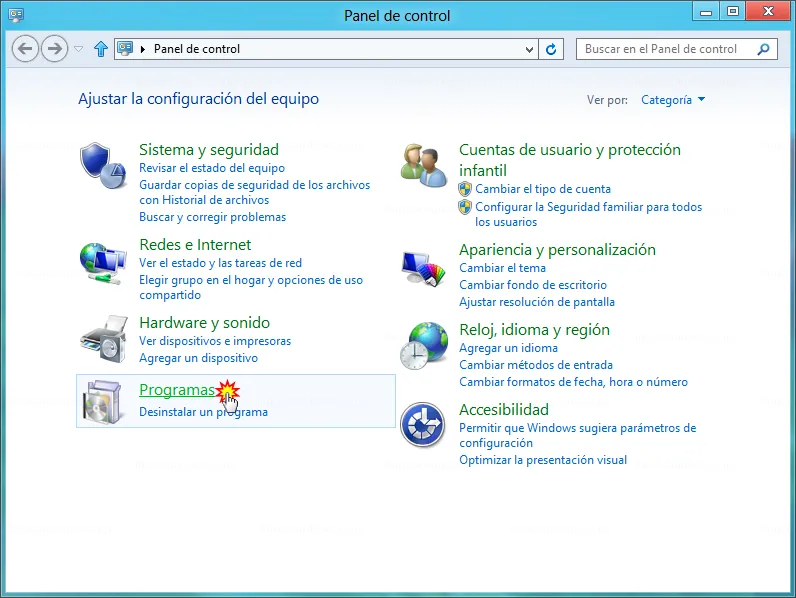Image resolution: width=796 pixels, height=598 pixels.
Task: Click the shield icon beside Configurar la Seguridad familiar
Action: pyautogui.click(x=465, y=207)
